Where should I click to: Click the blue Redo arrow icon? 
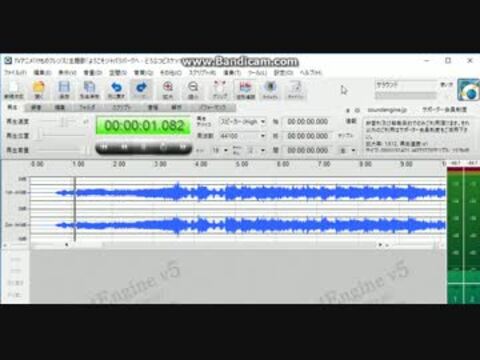coord(141,89)
